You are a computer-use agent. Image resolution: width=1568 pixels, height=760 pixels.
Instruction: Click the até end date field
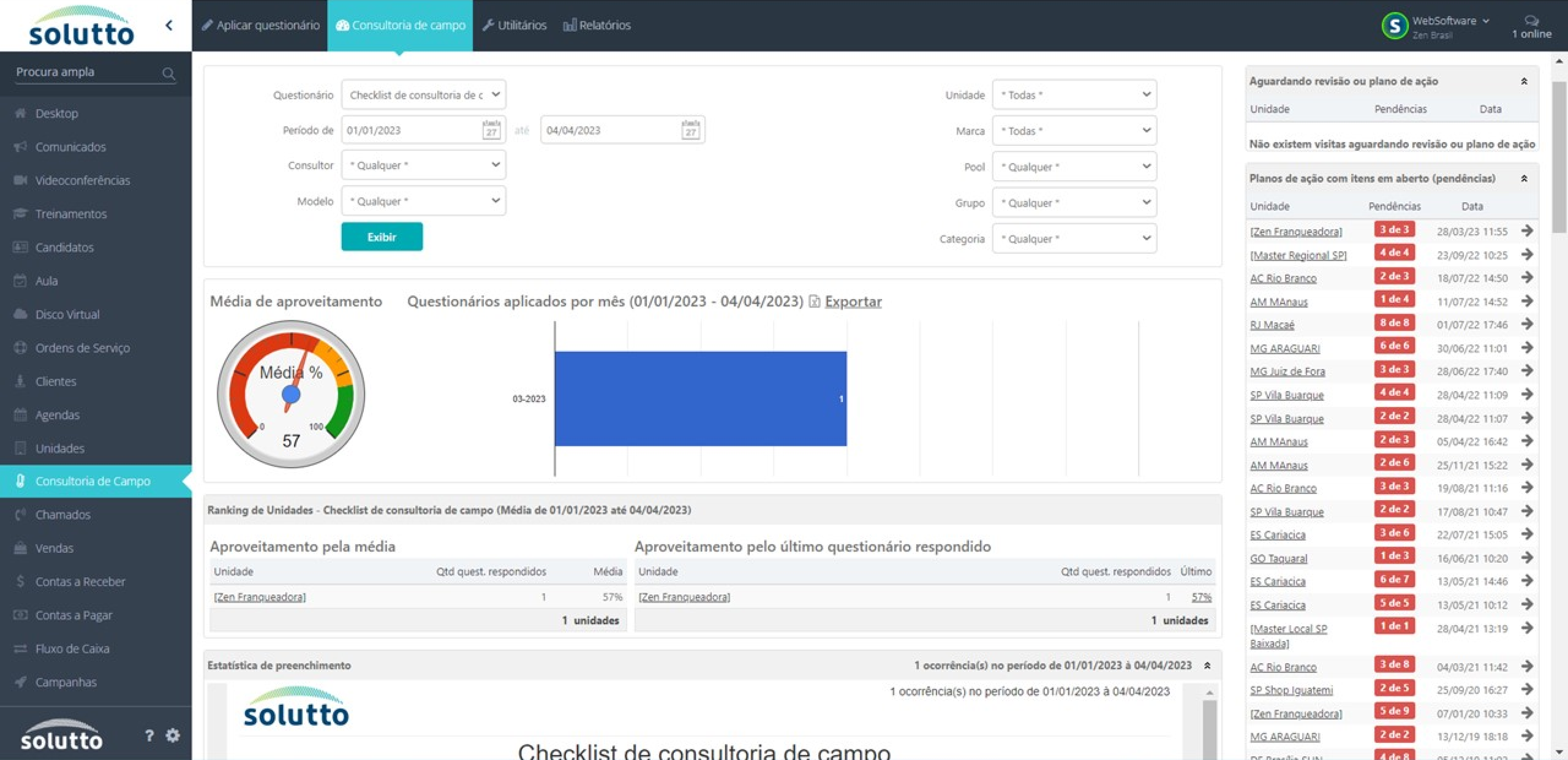(623, 130)
